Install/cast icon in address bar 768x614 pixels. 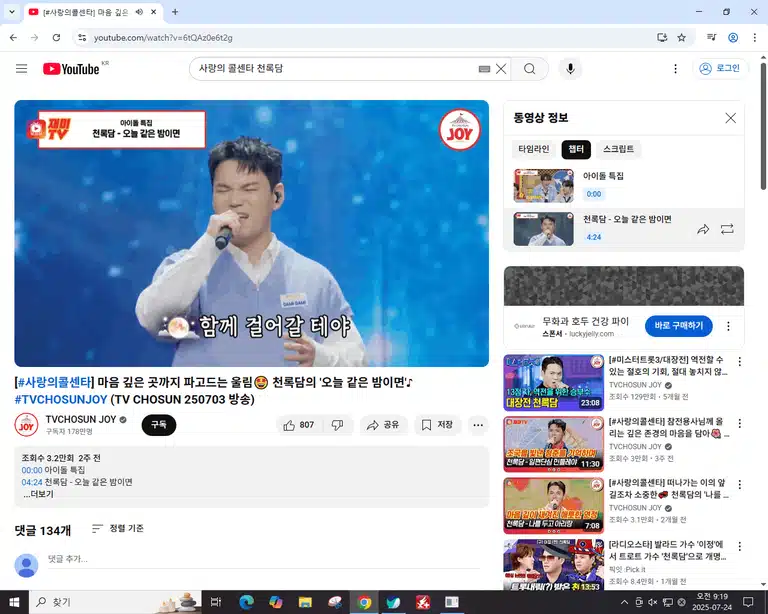tap(662, 38)
